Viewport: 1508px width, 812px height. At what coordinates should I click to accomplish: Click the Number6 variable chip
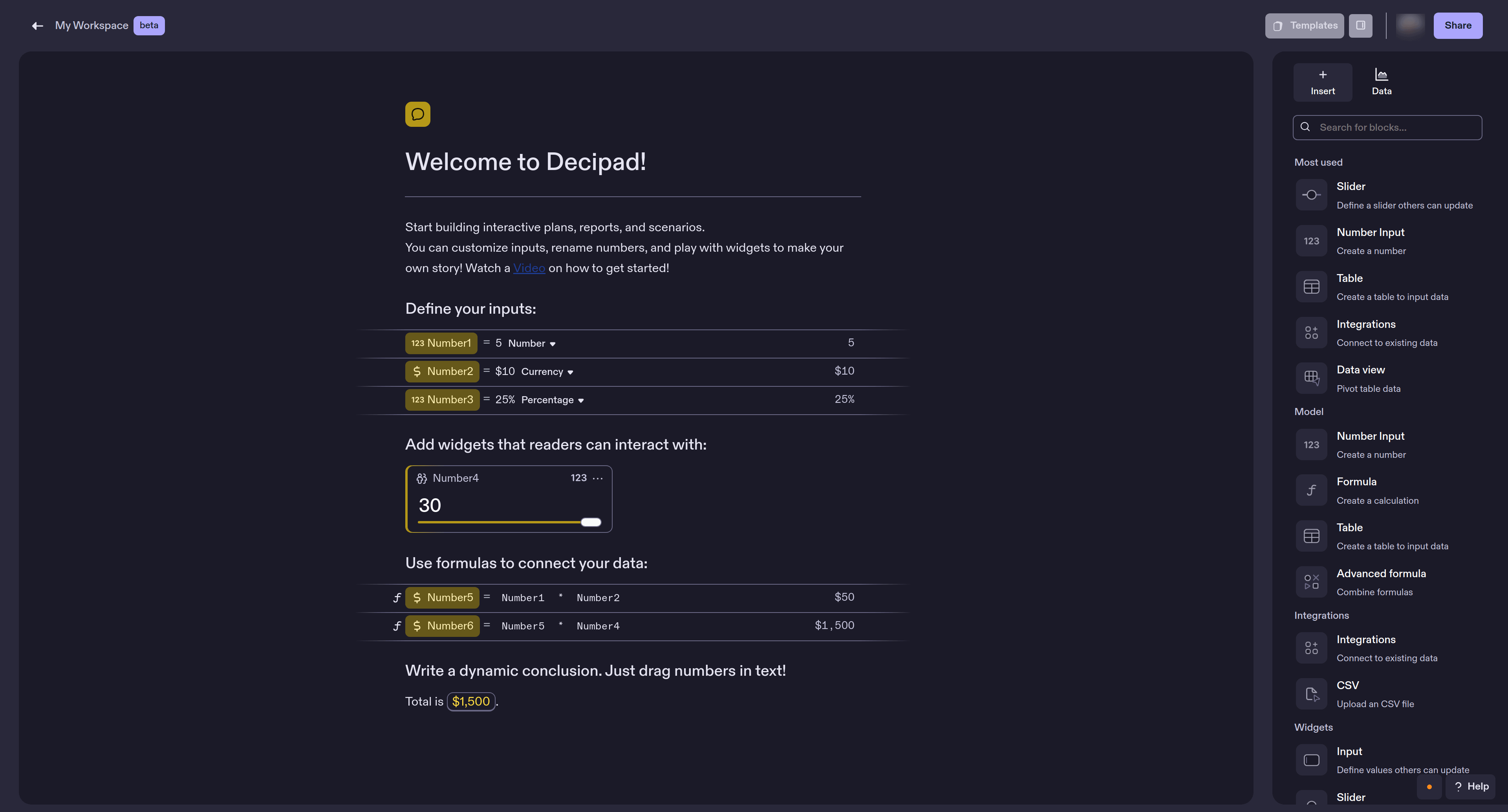tap(442, 626)
